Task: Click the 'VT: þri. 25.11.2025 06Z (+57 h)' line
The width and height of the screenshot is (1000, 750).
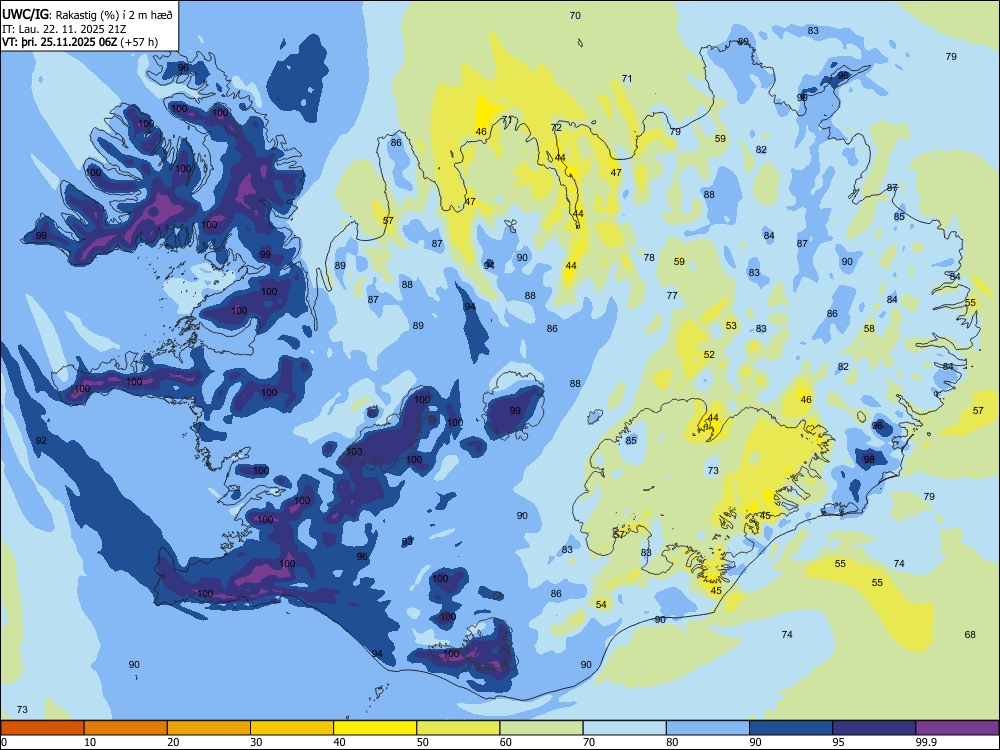Action: pos(80,42)
